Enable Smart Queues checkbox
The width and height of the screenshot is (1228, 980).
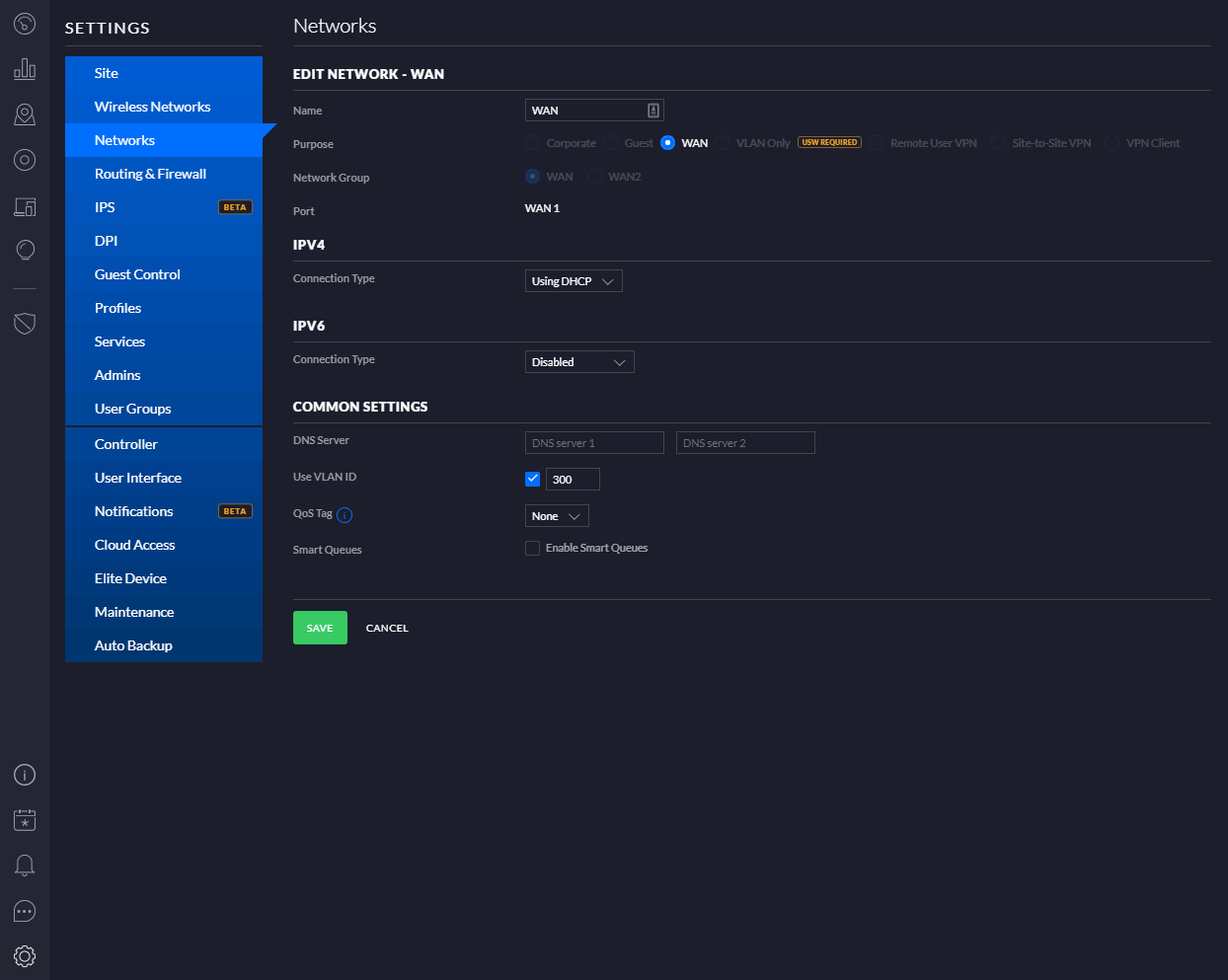pos(532,549)
